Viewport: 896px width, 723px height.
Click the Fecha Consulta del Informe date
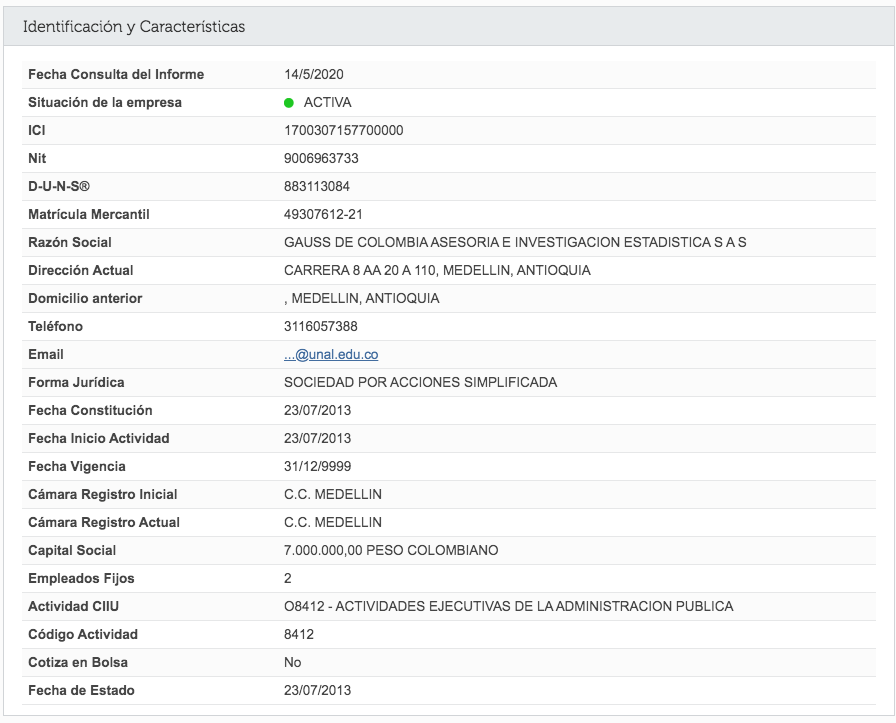tap(314, 74)
